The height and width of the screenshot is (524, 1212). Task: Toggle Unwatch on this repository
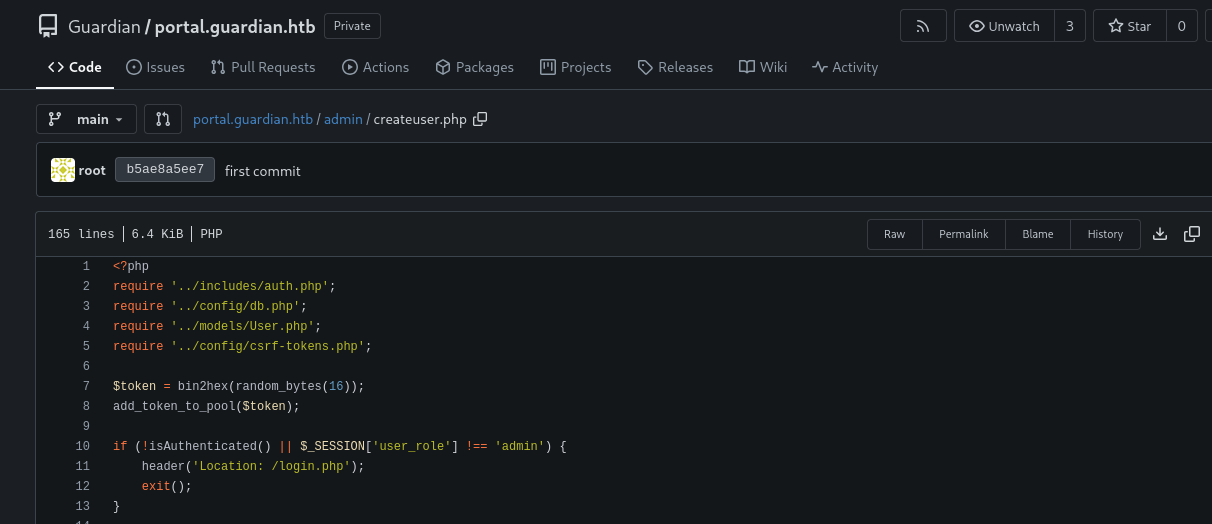tap(1005, 26)
